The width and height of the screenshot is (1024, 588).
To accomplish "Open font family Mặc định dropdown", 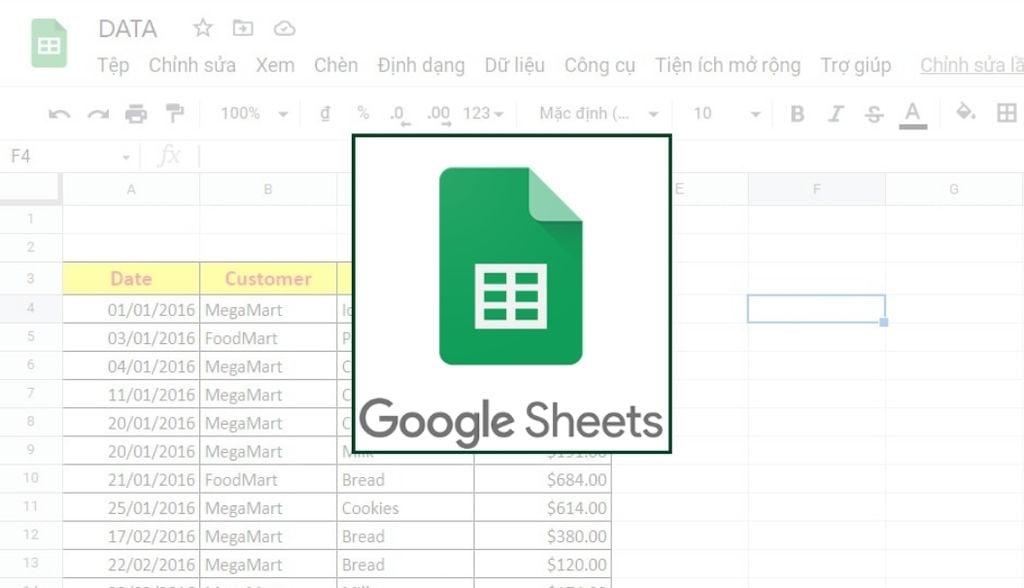I will pos(598,114).
